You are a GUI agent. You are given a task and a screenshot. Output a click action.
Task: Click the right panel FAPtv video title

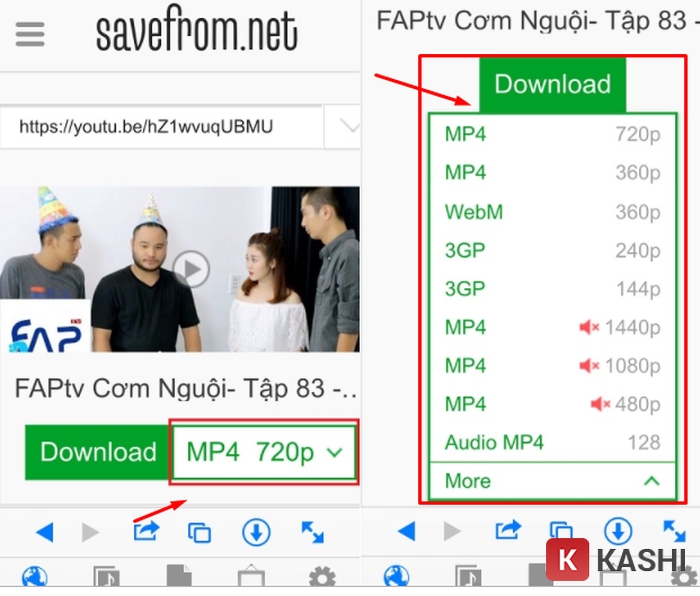point(538,21)
